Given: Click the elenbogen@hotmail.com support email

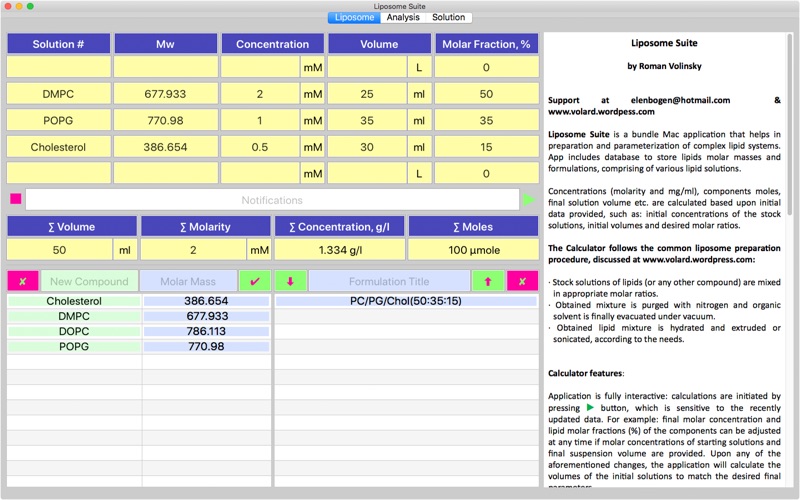Looking at the screenshot, I should 680,100.
